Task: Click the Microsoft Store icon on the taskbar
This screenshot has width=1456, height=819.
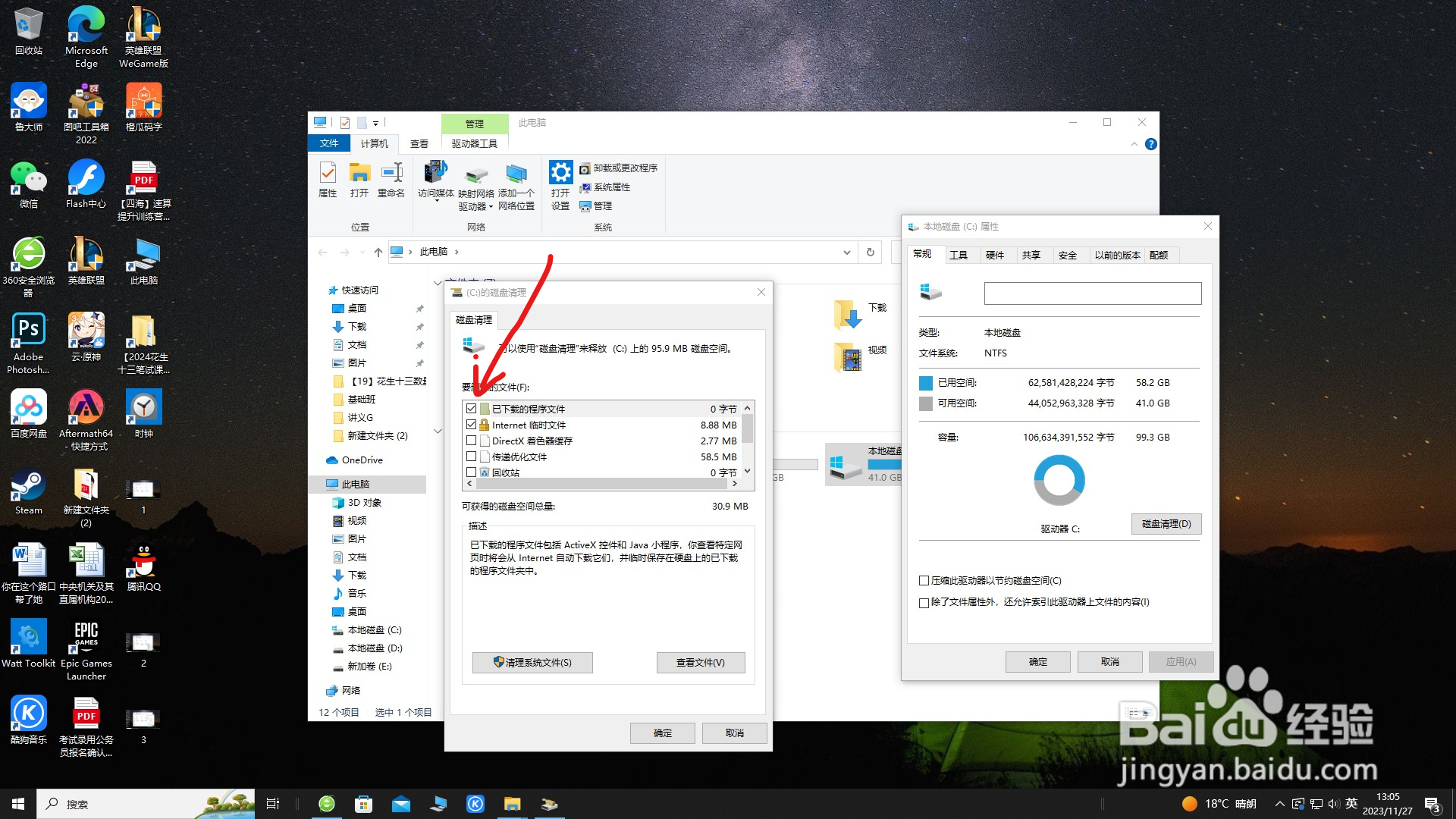Action: point(364,804)
